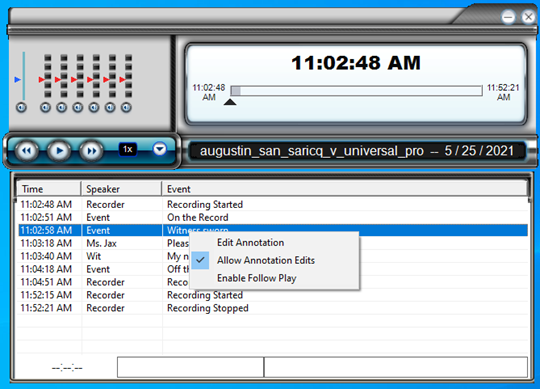Mute the third channel speaker icon
540x389 pixels.
(77, 108)
